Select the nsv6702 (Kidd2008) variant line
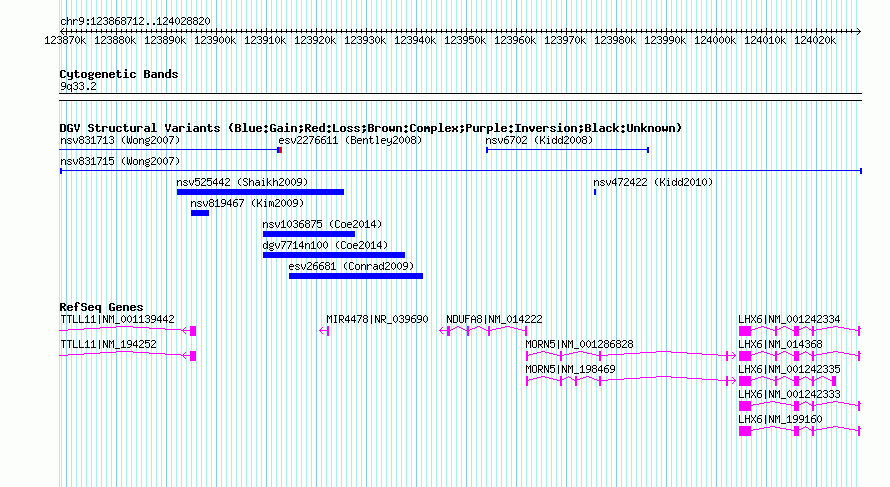 click(568, 150)
